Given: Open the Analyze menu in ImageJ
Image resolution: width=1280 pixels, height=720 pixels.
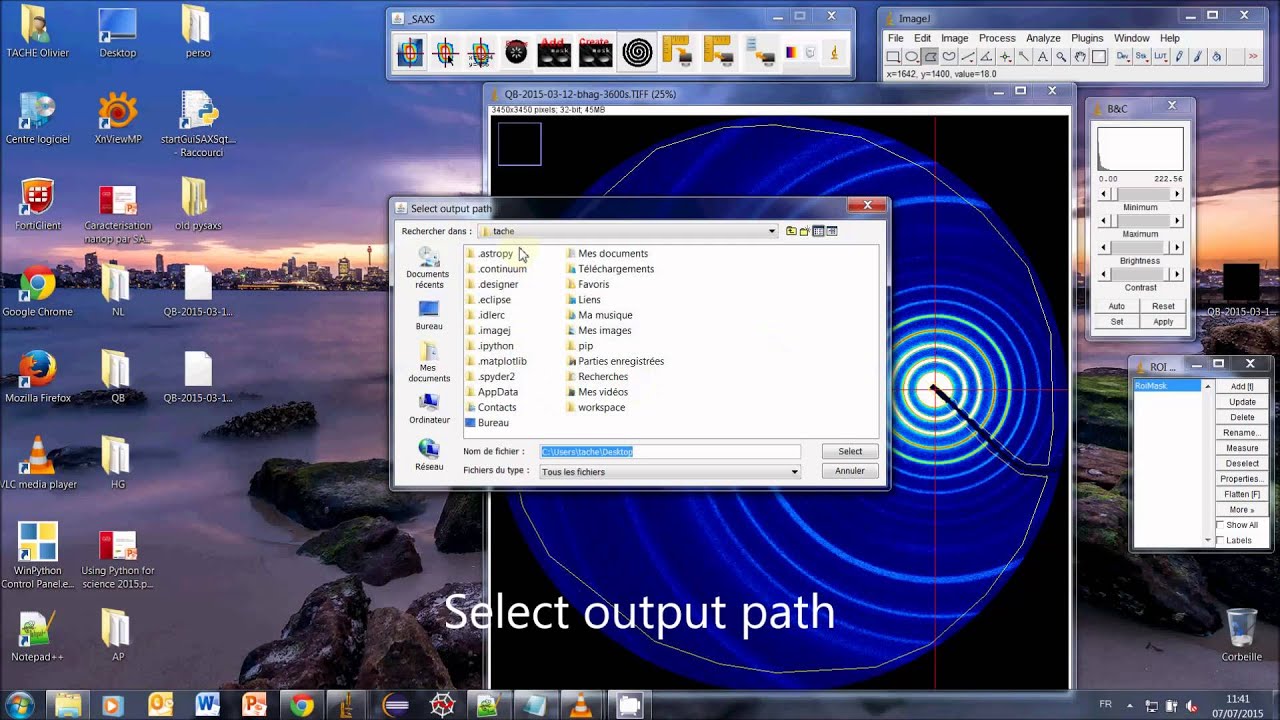Looking at the screenshot, I should 1043,38.
